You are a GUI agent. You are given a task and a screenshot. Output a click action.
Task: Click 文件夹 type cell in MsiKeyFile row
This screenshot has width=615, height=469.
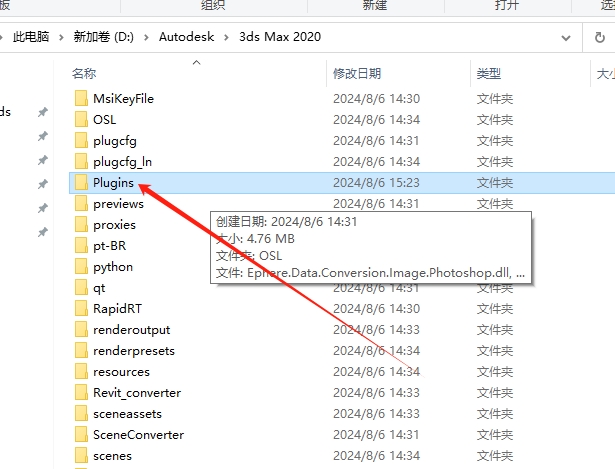(495, 99)
